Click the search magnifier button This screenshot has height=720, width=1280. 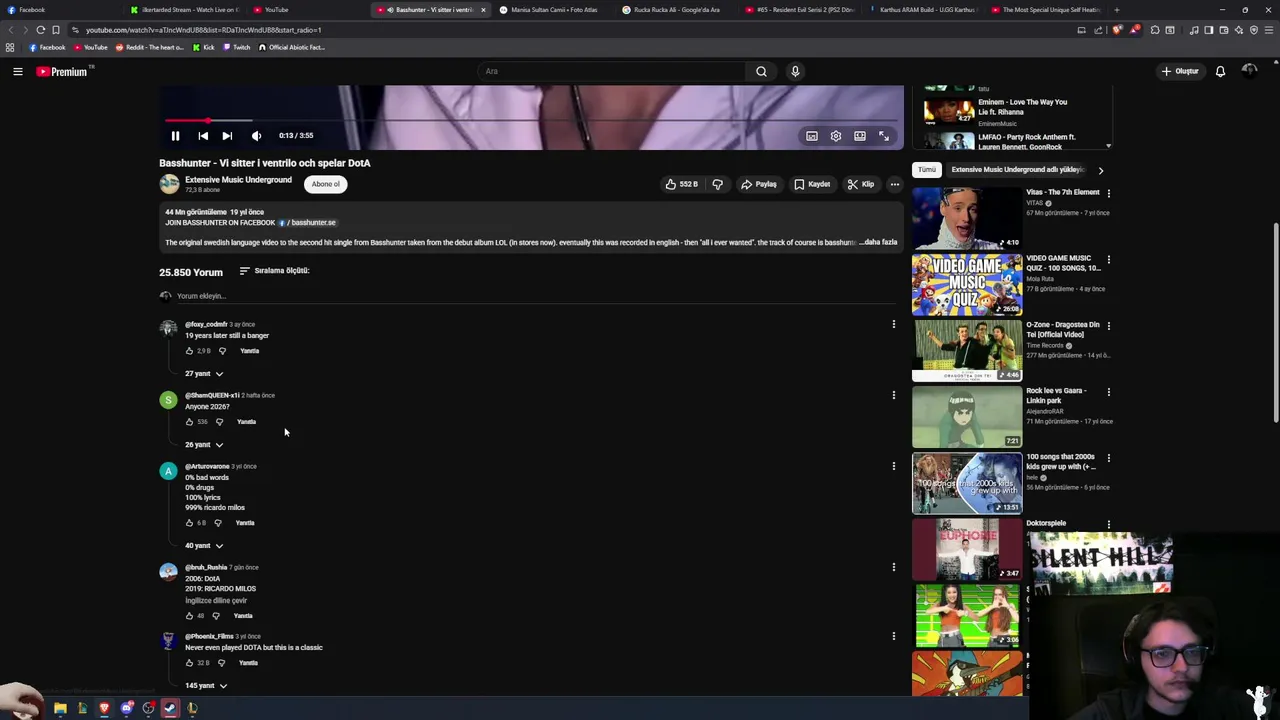761,71
